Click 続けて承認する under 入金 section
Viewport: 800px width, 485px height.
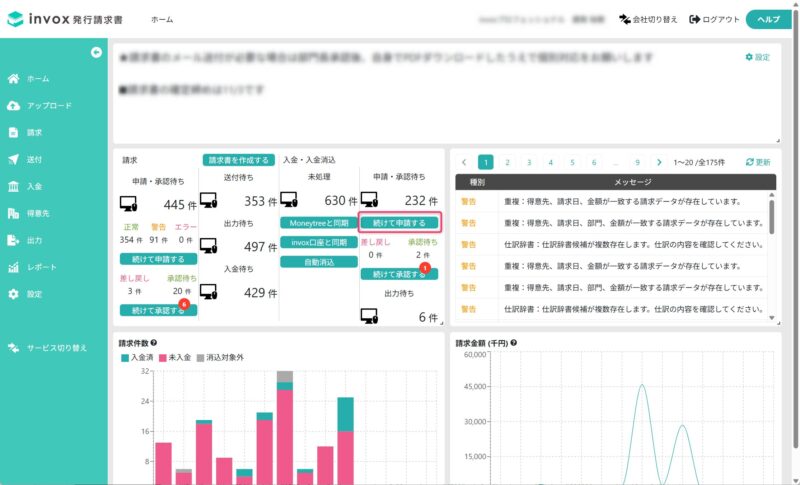pyautogui.click(x=399, y=274)
